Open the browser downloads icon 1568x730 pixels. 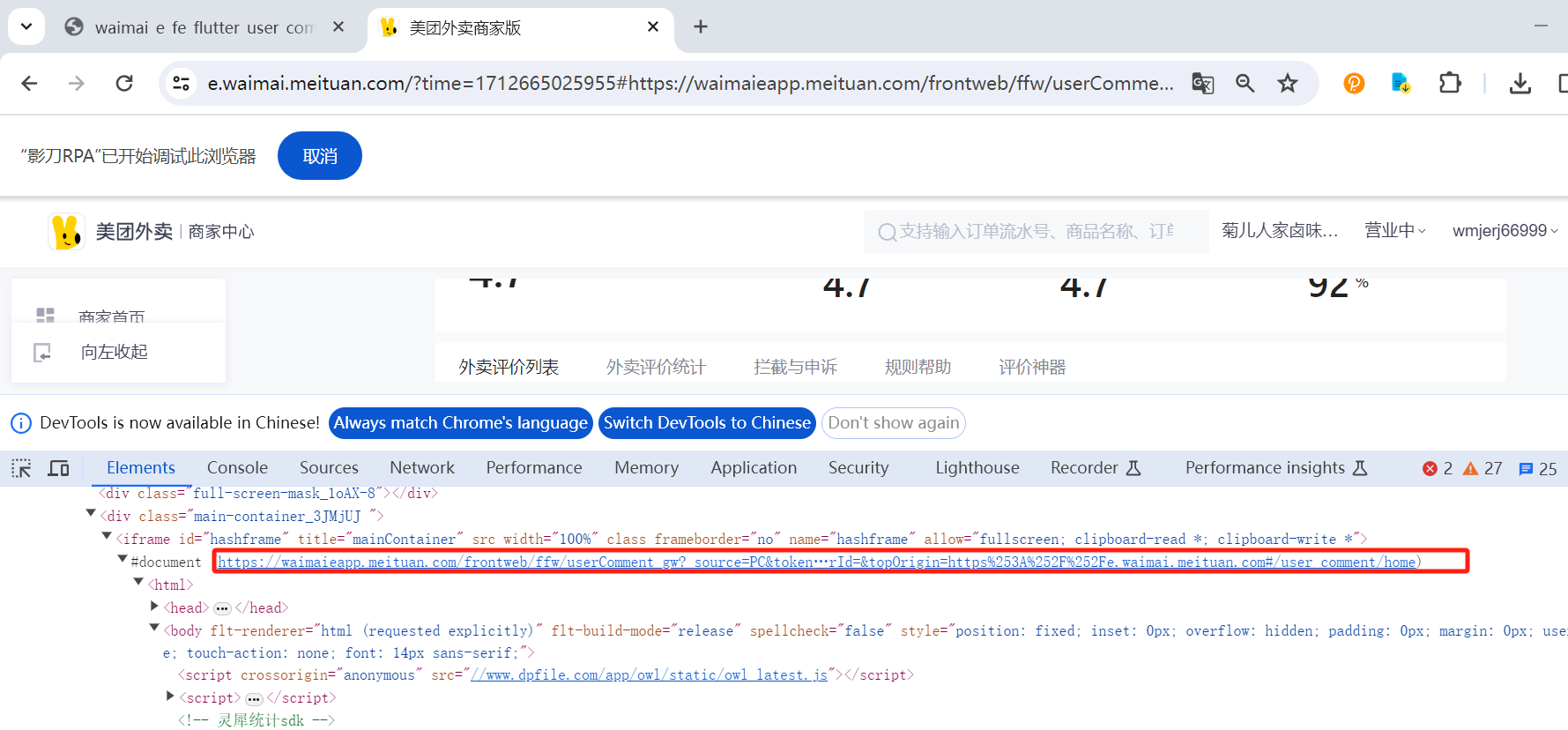[1520, 83]
